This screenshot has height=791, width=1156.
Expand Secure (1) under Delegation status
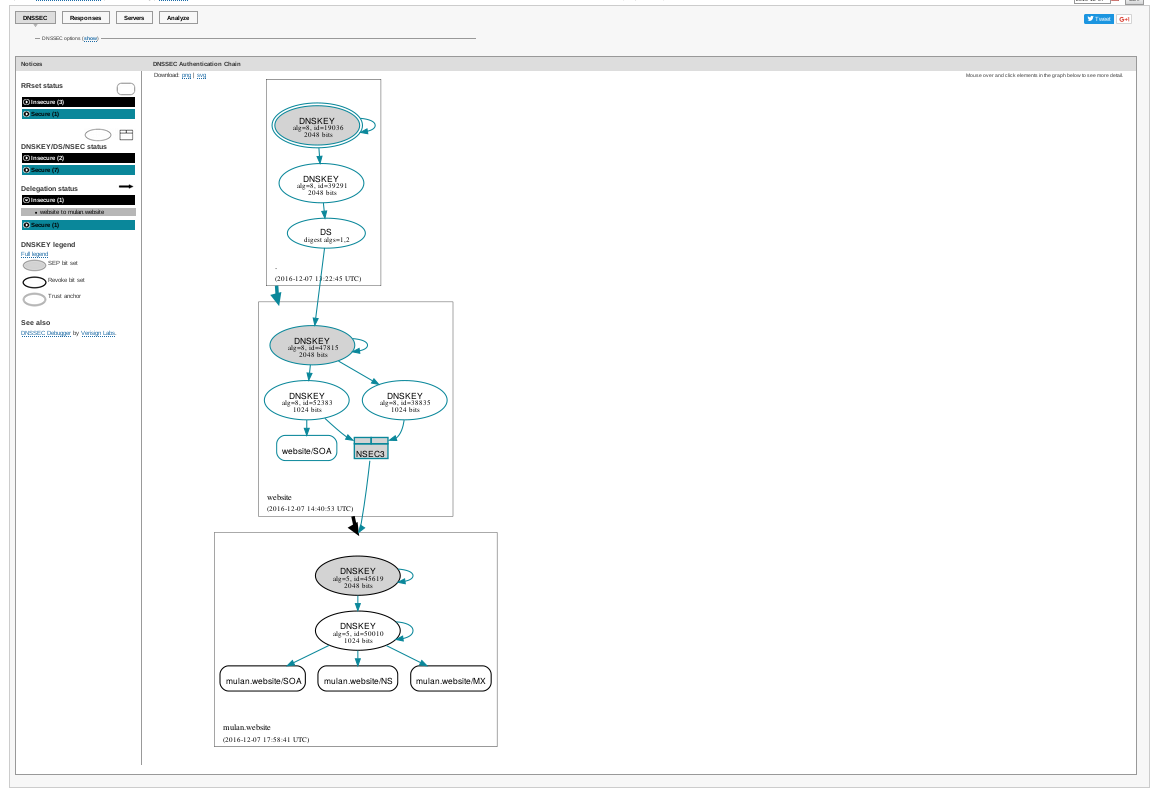78,225
